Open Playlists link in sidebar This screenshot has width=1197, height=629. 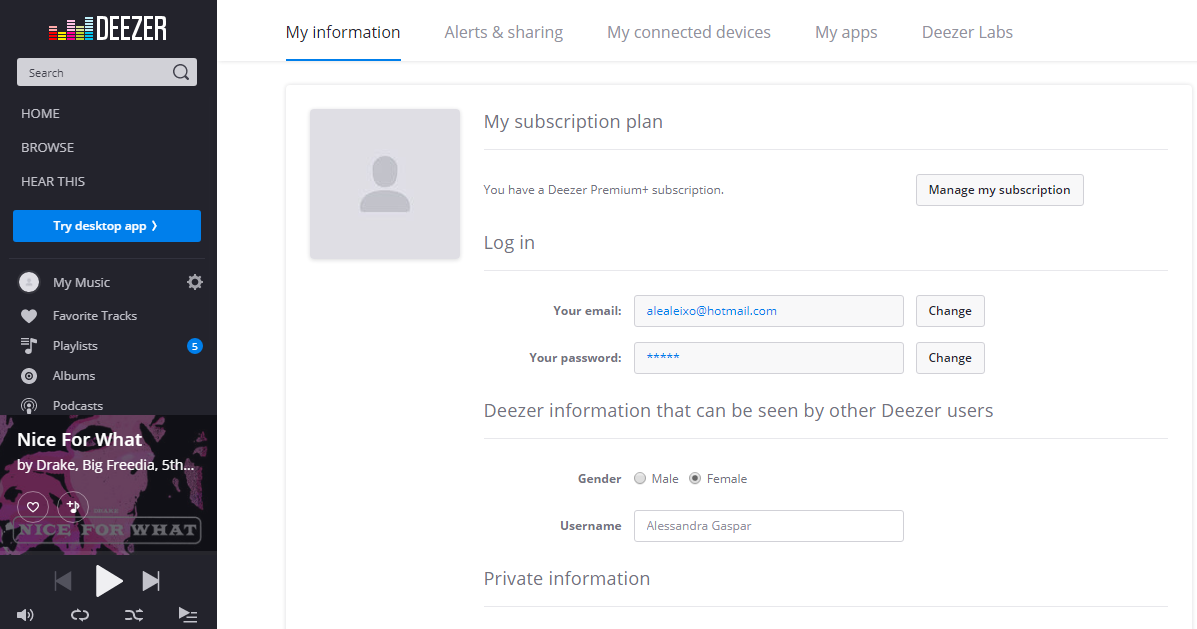(x=75, y=346)
